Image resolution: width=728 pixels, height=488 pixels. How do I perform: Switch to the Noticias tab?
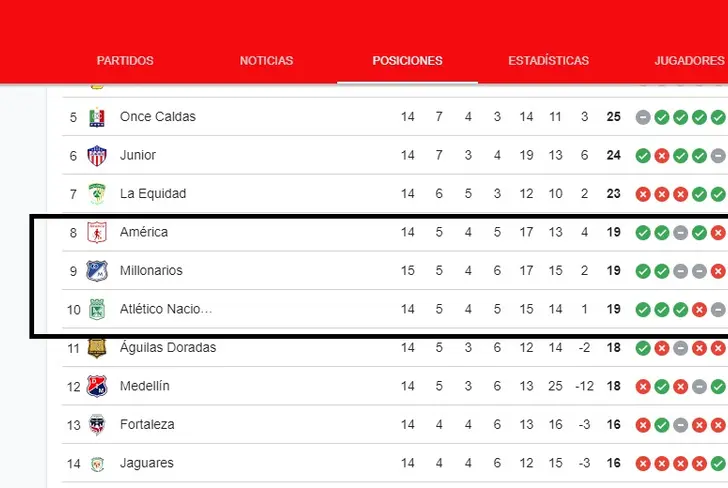click(266, 61)
